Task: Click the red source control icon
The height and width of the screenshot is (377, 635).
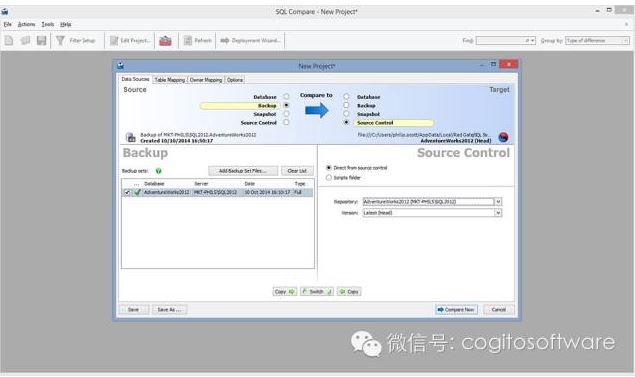Action: tap(503, 137)
